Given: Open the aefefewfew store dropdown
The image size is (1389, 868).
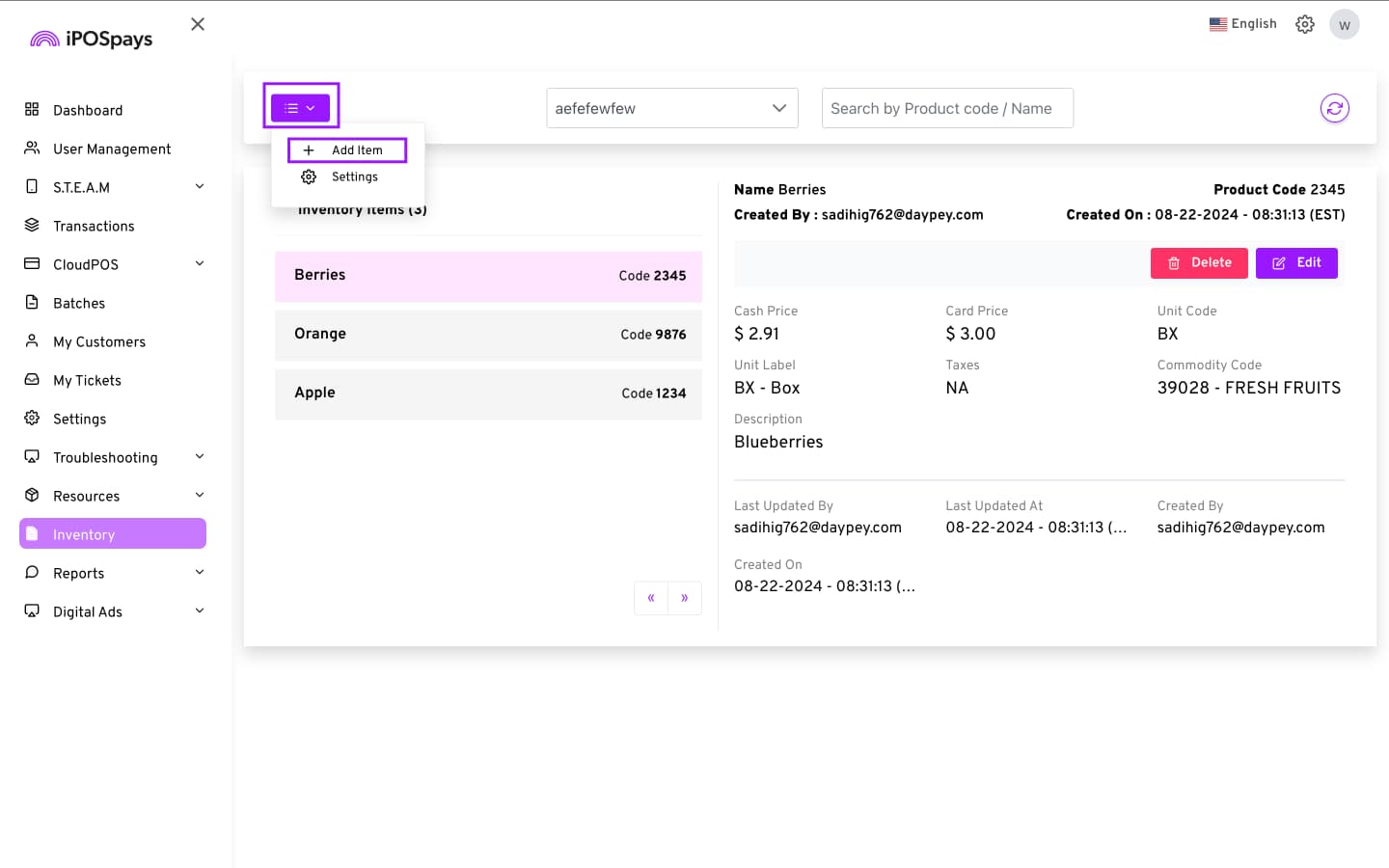Looking at the screenshot, I should pyautogui.click(x=671, y=108).
